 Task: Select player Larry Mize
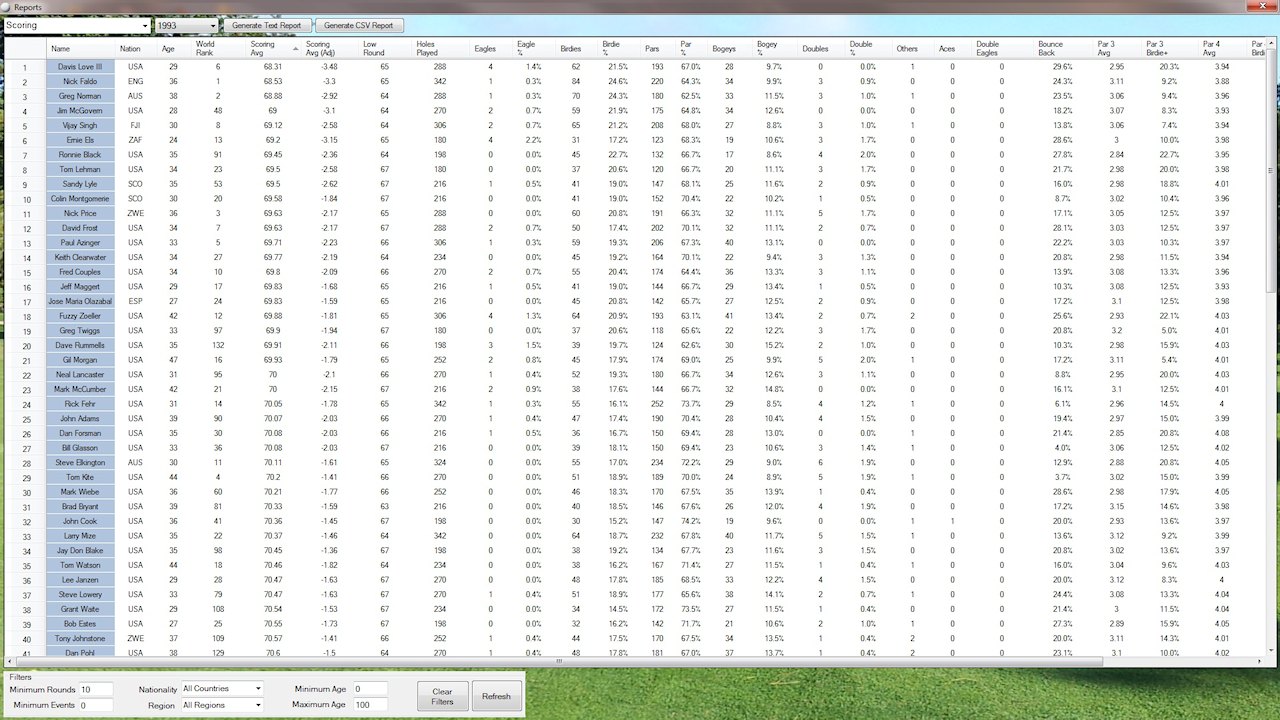click(x=81, y=536)
